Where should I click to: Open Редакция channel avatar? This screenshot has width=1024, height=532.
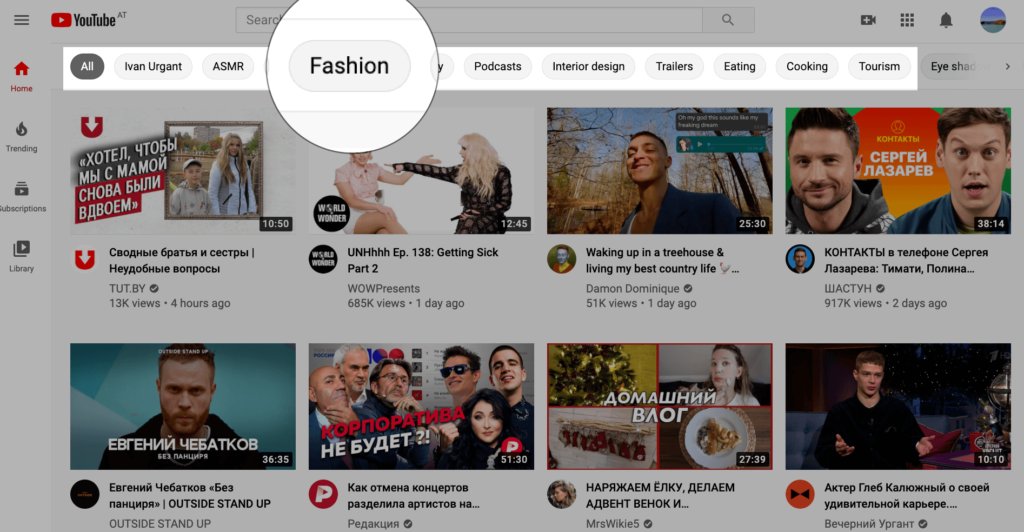tap(323, 495)
